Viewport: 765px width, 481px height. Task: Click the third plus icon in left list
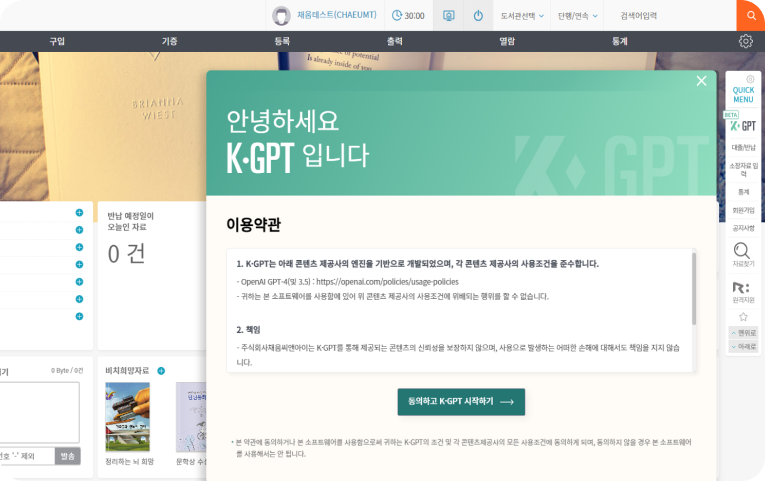tap(79, 247)
